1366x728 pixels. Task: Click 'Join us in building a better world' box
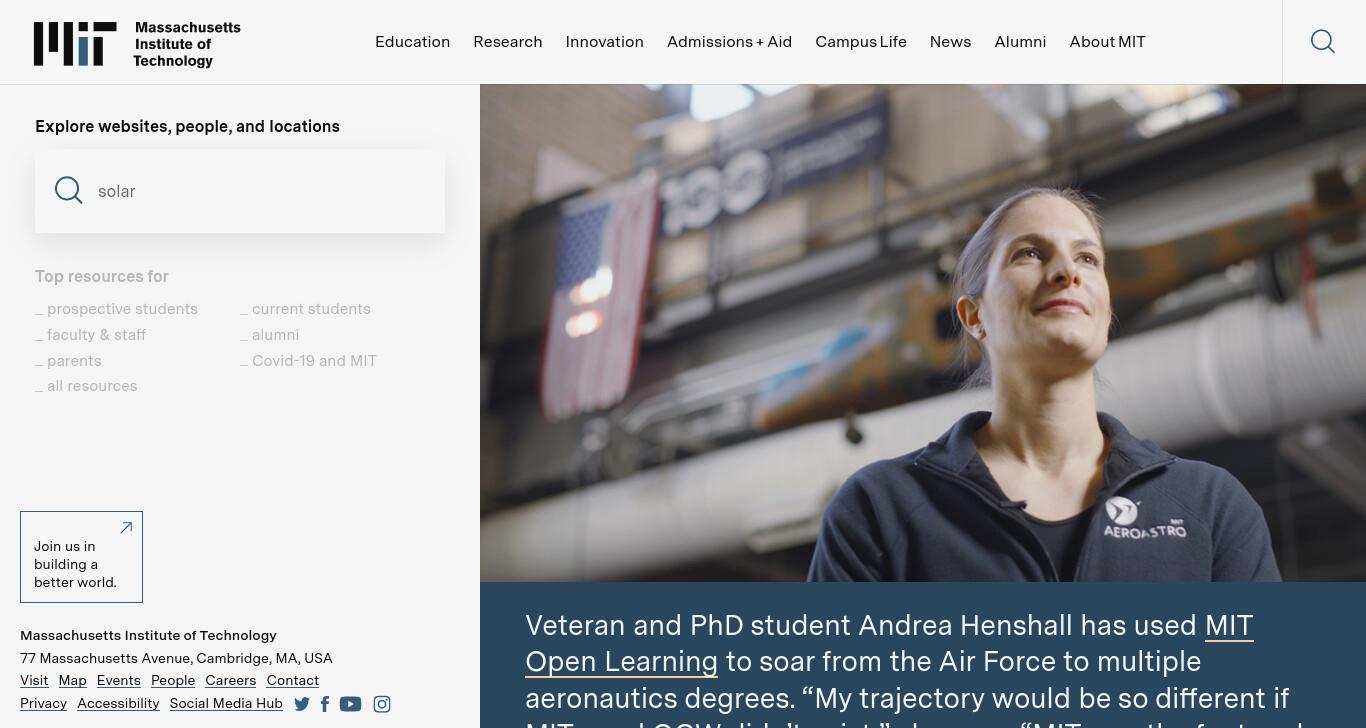click(x=81, y=557)
